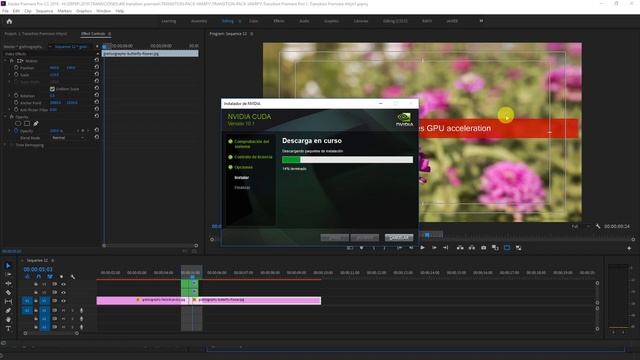Select the Track Select Forward tool

pos(8,275)
